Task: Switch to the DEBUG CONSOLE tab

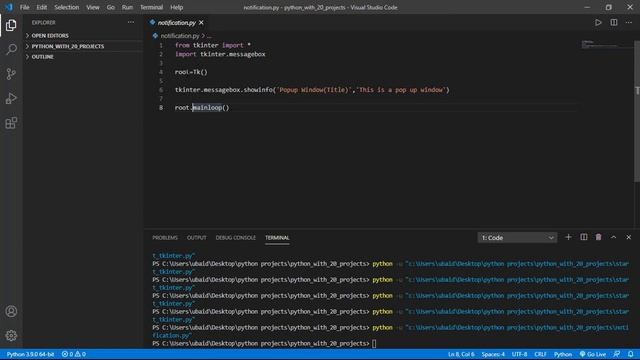Action: (x=236, y=238)
